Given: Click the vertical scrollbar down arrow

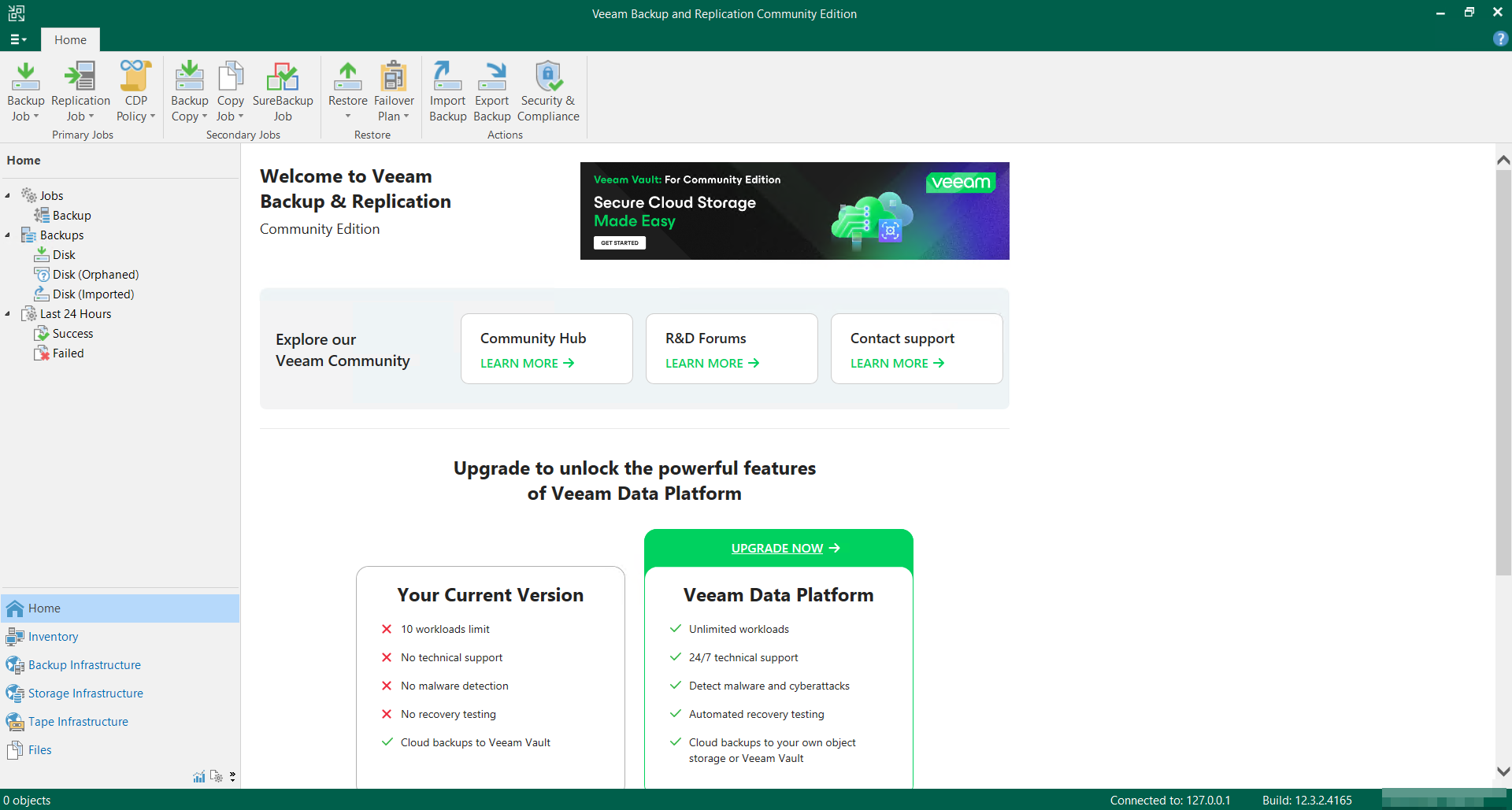Looking at the screenshot, I should [1503, 771].
